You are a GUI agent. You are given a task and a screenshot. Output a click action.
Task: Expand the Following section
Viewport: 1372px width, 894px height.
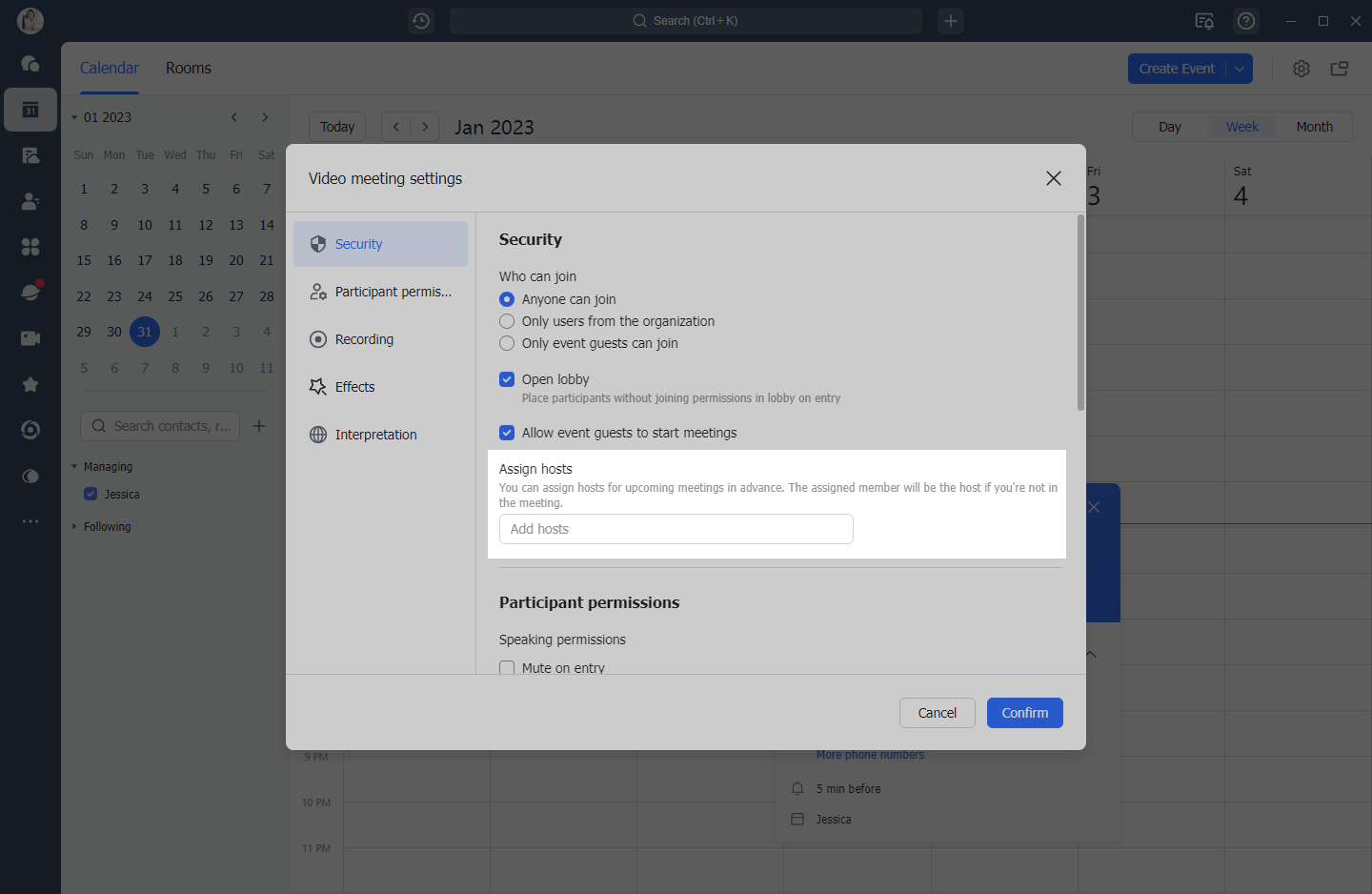pyautogui.click(x=74, y=526)
